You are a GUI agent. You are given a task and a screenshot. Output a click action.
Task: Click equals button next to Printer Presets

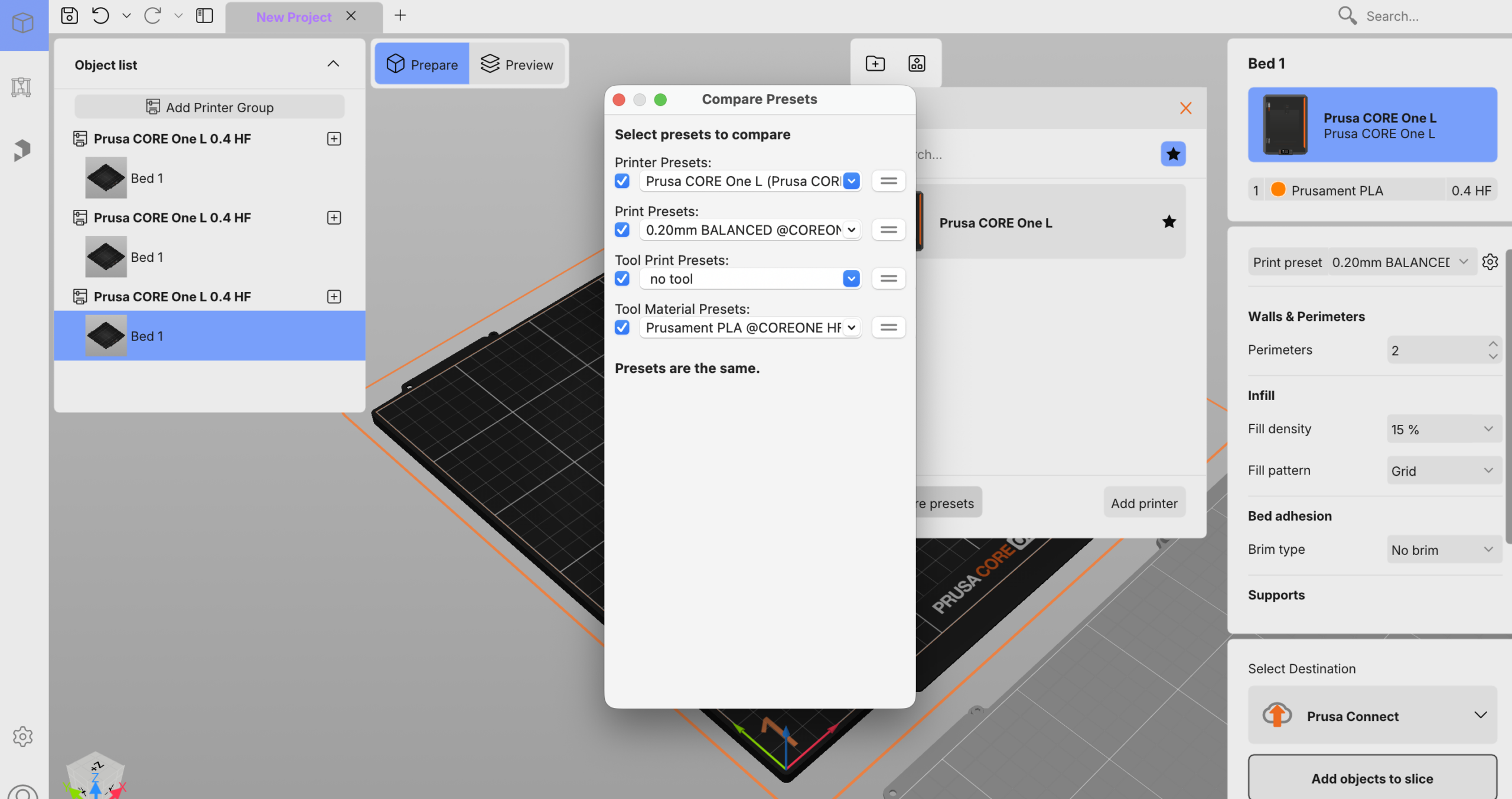889,181
